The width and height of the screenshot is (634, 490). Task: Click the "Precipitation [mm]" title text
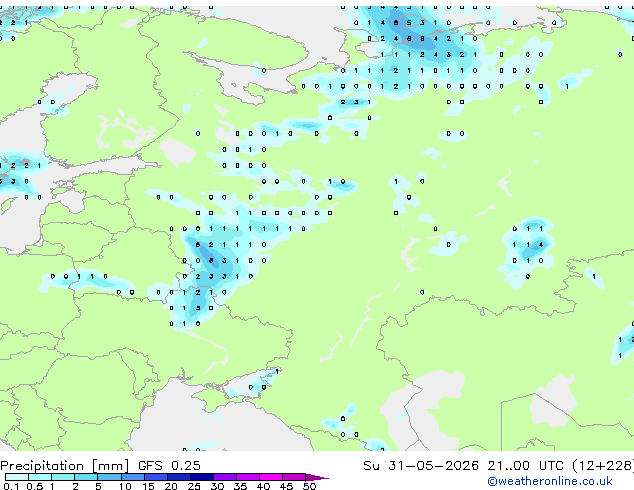[x=64, y=466]
